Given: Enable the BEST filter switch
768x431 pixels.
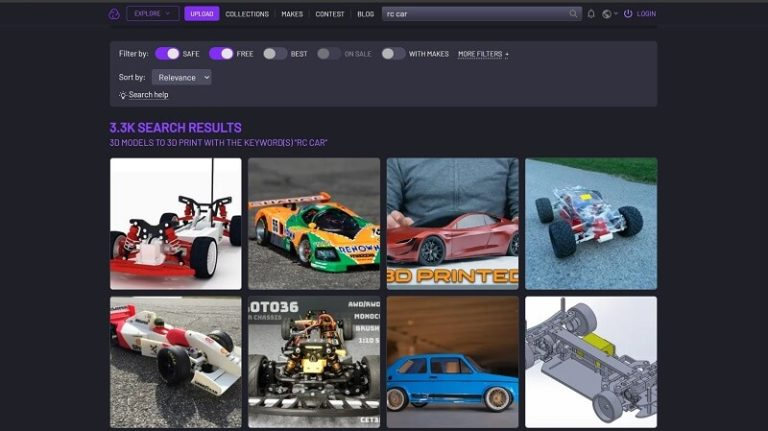Looking at the screenshot, I should click(275, 54).
